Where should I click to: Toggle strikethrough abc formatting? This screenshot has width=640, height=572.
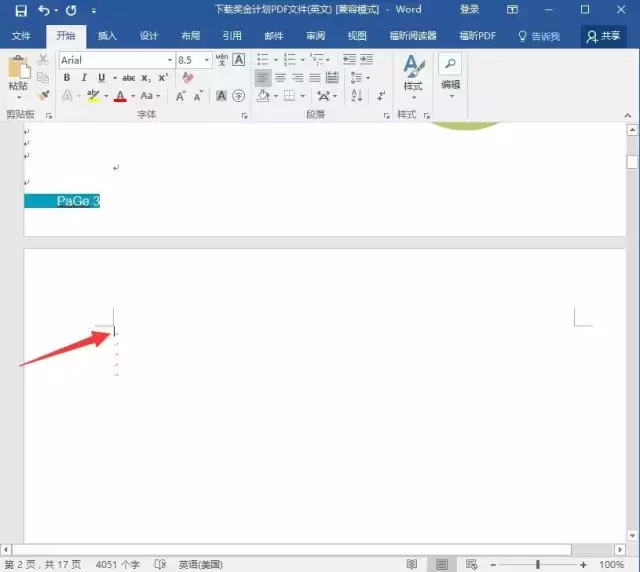pyautogui.click(x=129, y=78)
